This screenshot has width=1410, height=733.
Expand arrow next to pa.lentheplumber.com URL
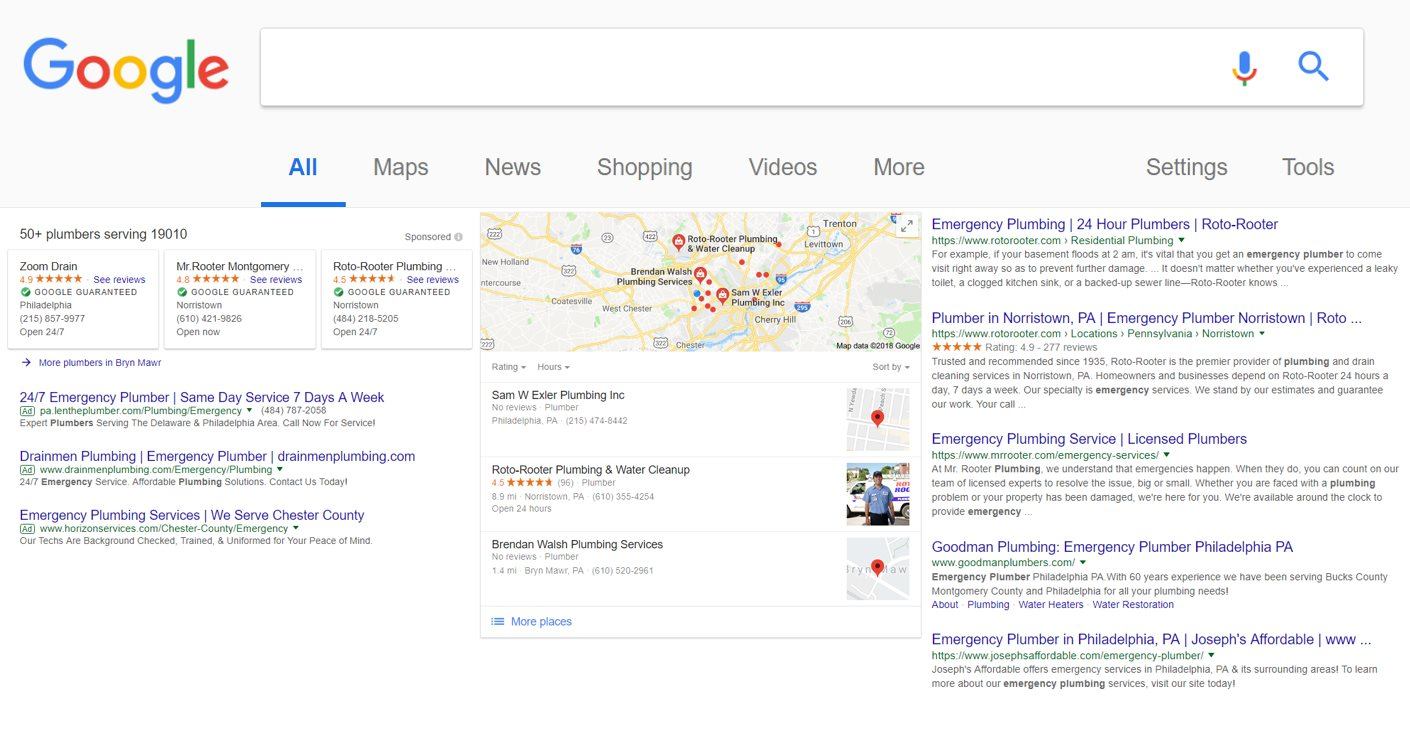pos(249,410)
